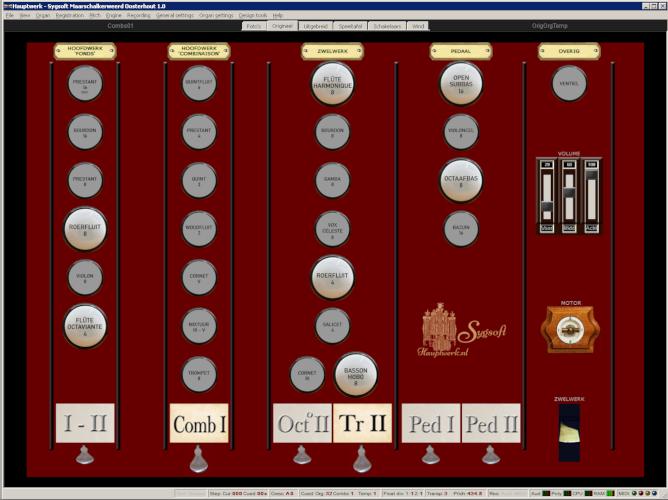Engage the Basson Hobo 8 stop
668x500 pixels.
pos(355,374)
